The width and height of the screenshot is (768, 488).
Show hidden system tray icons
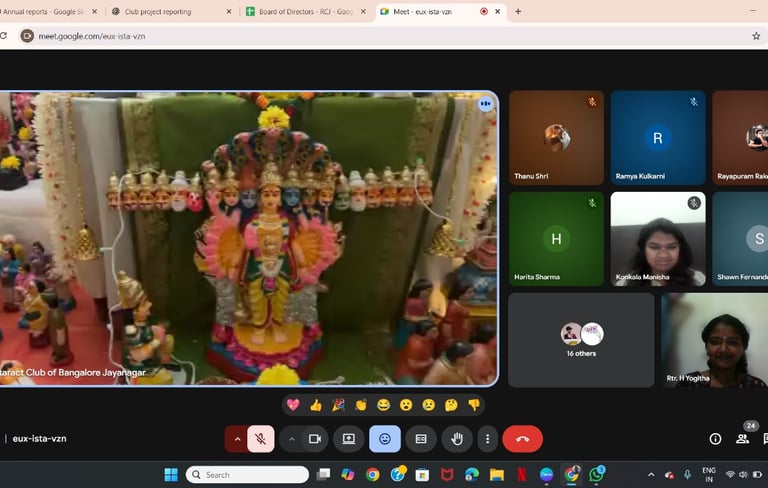651,474
